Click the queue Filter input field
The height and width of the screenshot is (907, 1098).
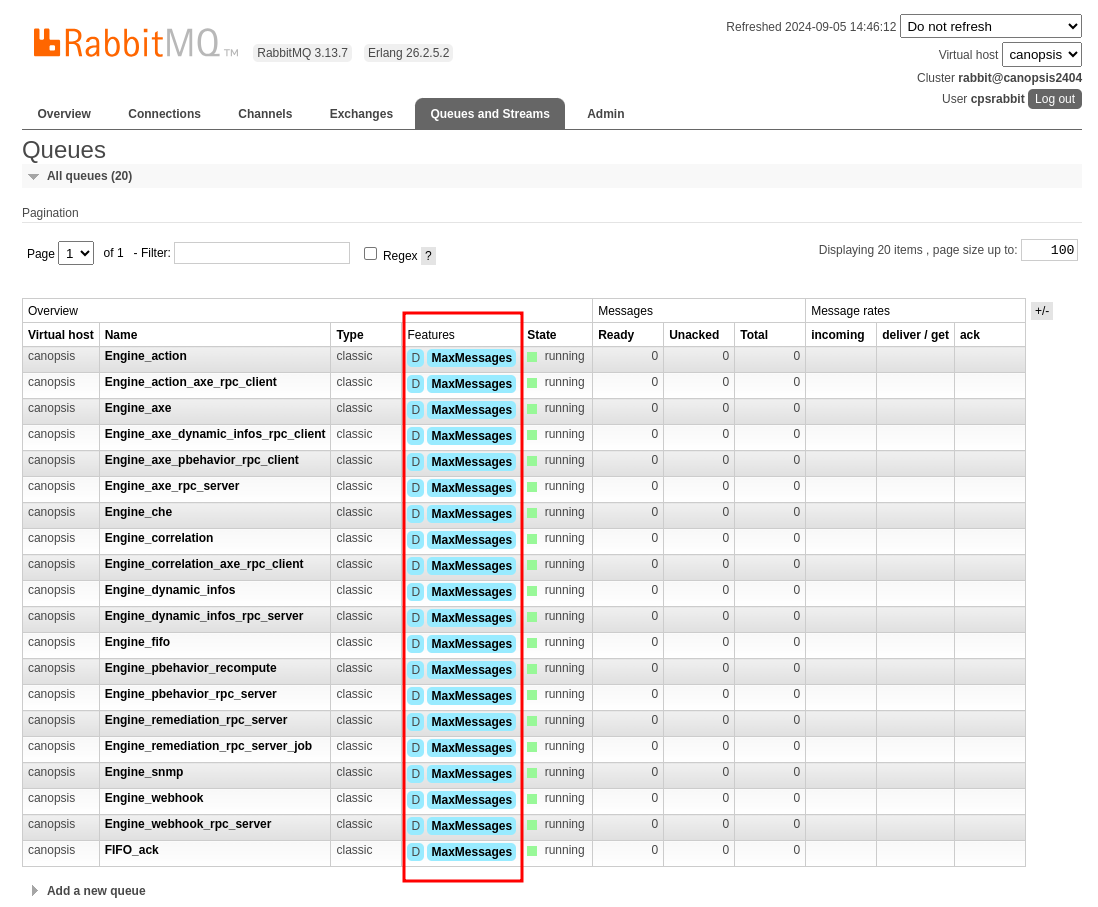coord(262,253)
